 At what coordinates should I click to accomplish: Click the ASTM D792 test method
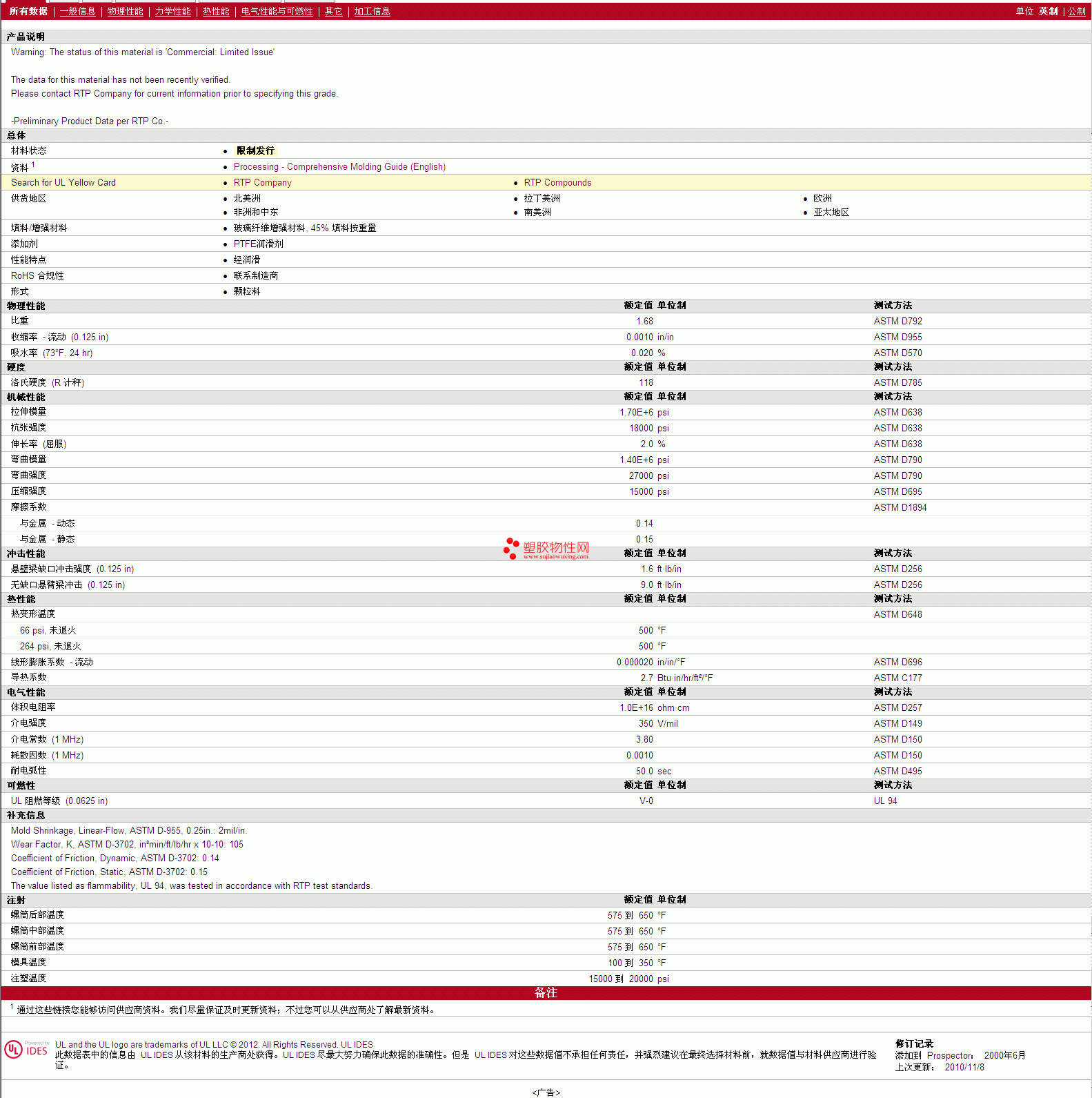tap(897, 321)
